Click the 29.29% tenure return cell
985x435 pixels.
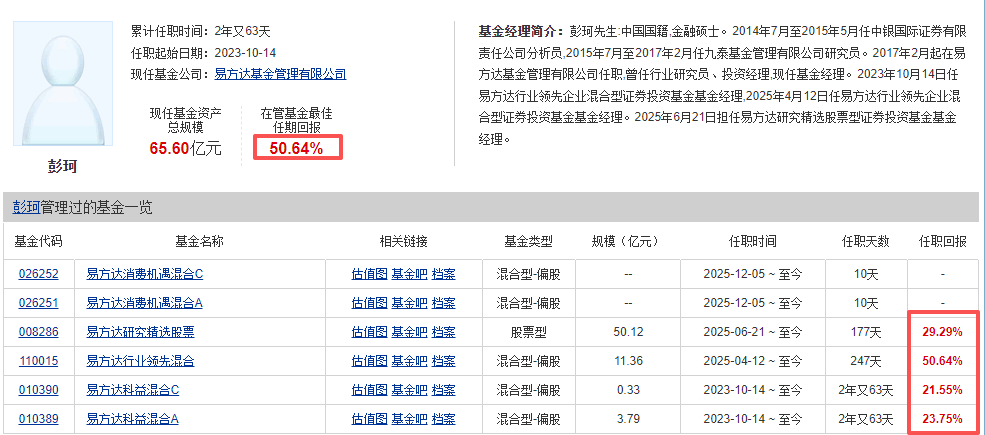click(942, 332)
